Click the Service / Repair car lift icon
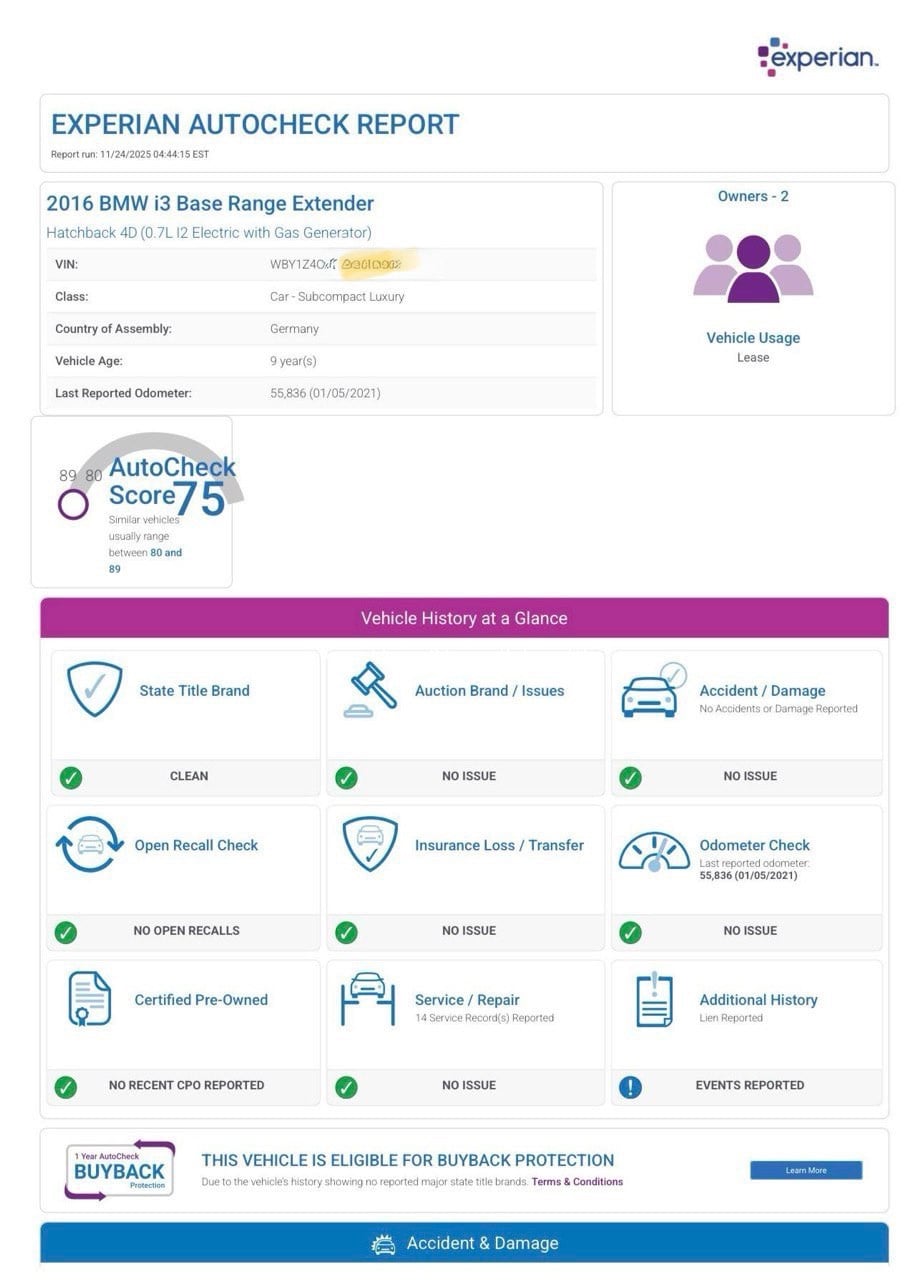This screenshot has height=1280, width=923. (367, 999)
